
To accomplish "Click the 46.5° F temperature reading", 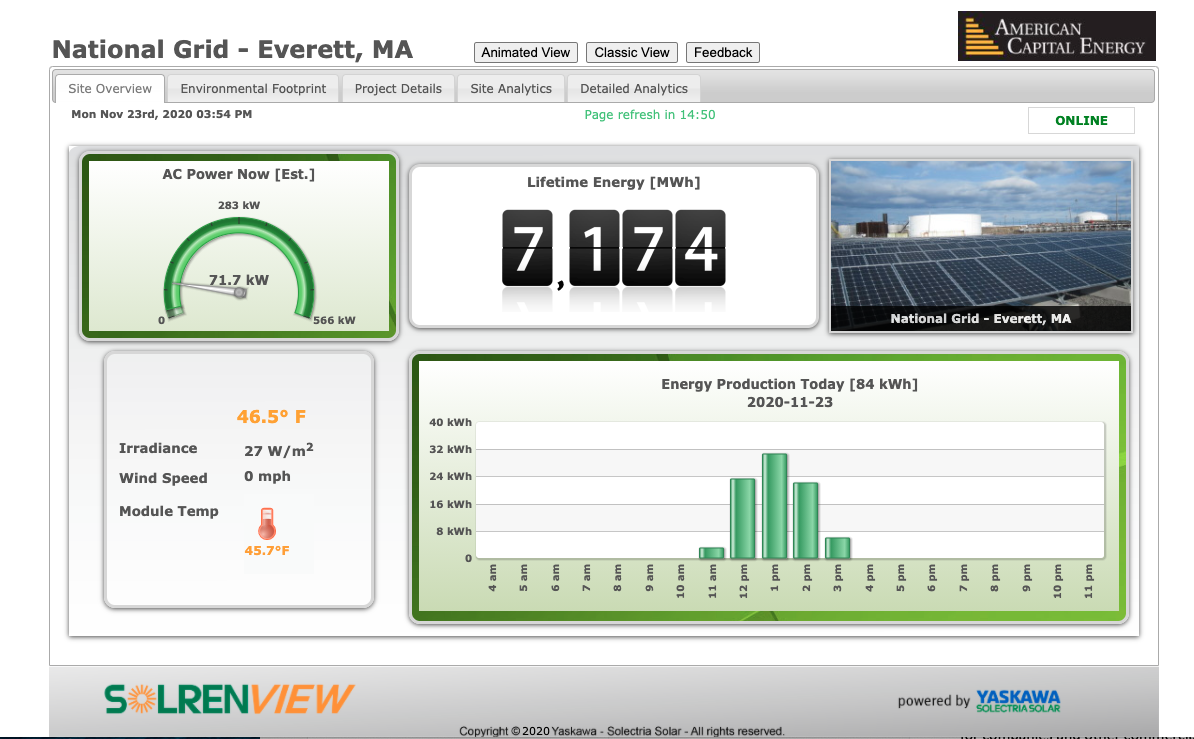I will 271,417.
